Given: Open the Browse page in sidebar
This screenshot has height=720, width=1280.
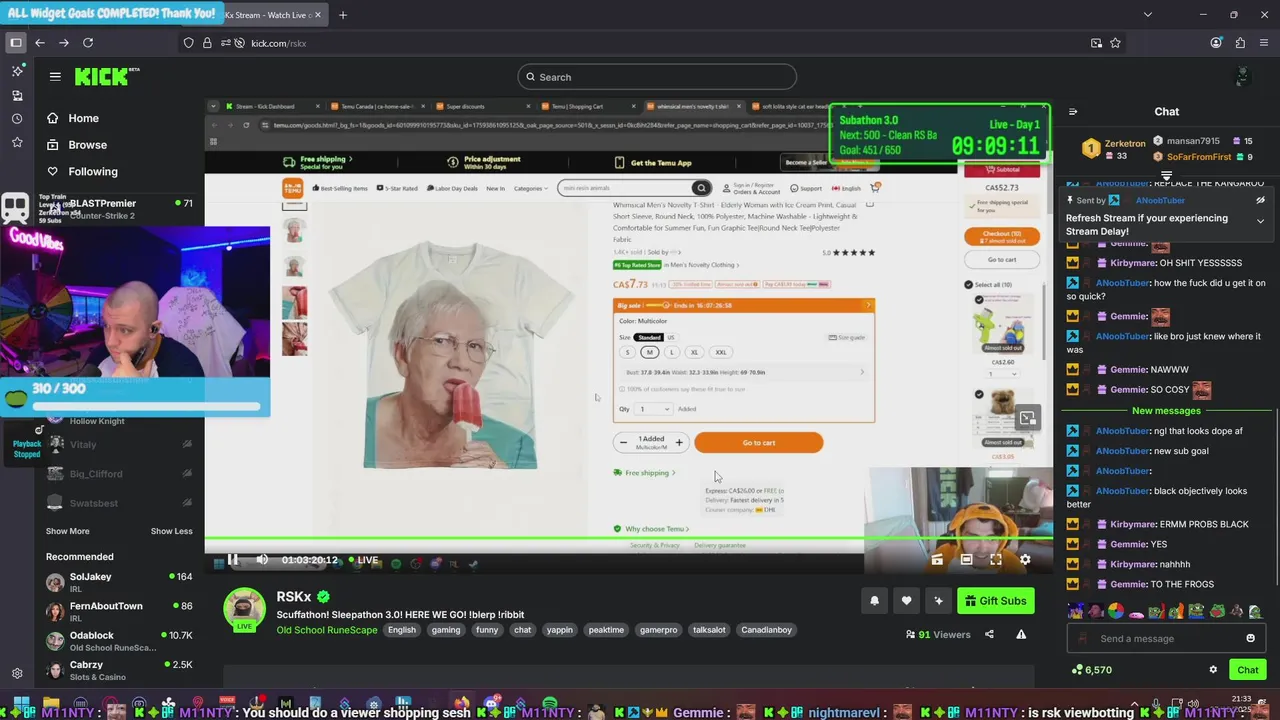Looking at the screenshot, I should click(77, 145).
